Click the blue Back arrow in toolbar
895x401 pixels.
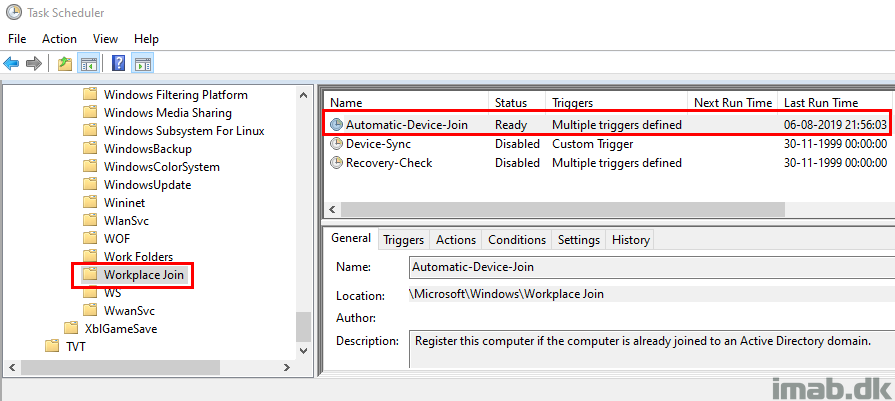point(11,63)
